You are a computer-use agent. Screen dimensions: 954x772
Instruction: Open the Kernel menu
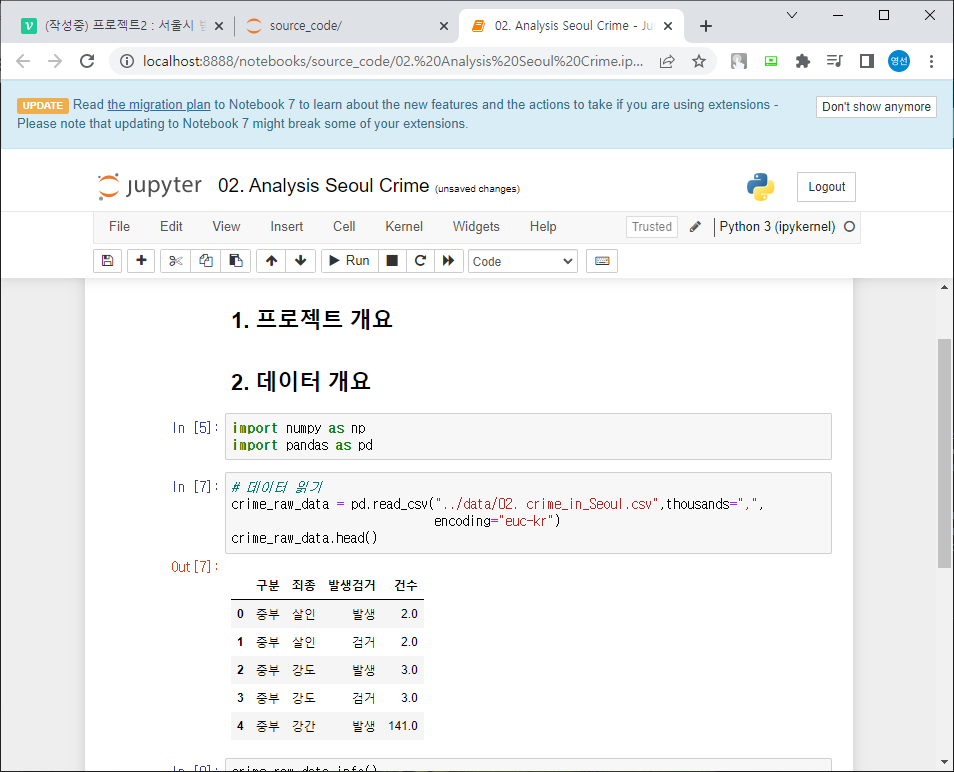(x=404, y=226)
